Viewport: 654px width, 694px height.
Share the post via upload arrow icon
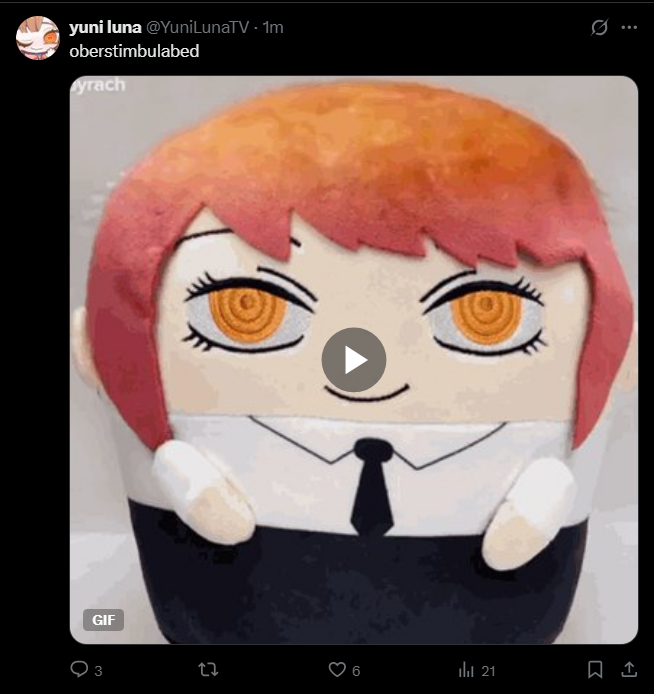628,669
